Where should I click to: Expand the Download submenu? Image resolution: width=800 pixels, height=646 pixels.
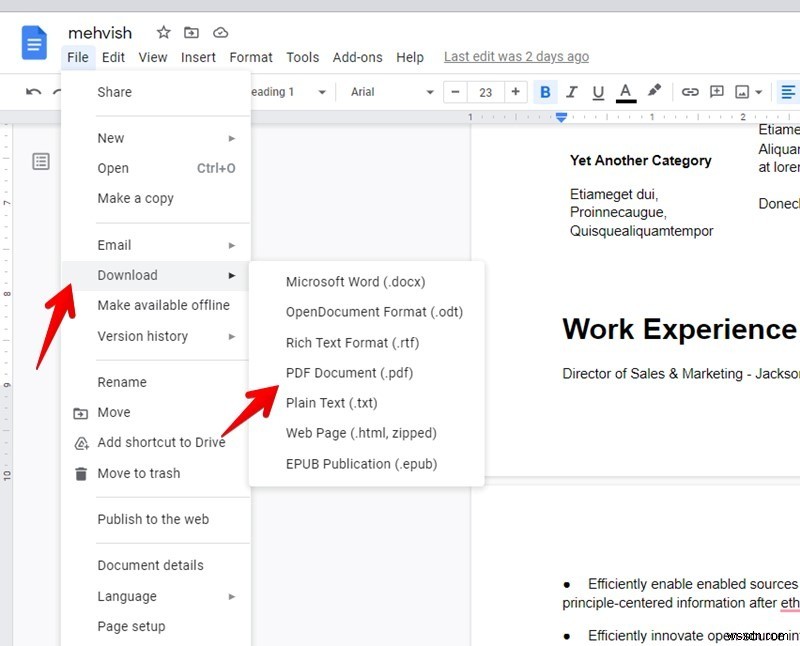(156, 276)
